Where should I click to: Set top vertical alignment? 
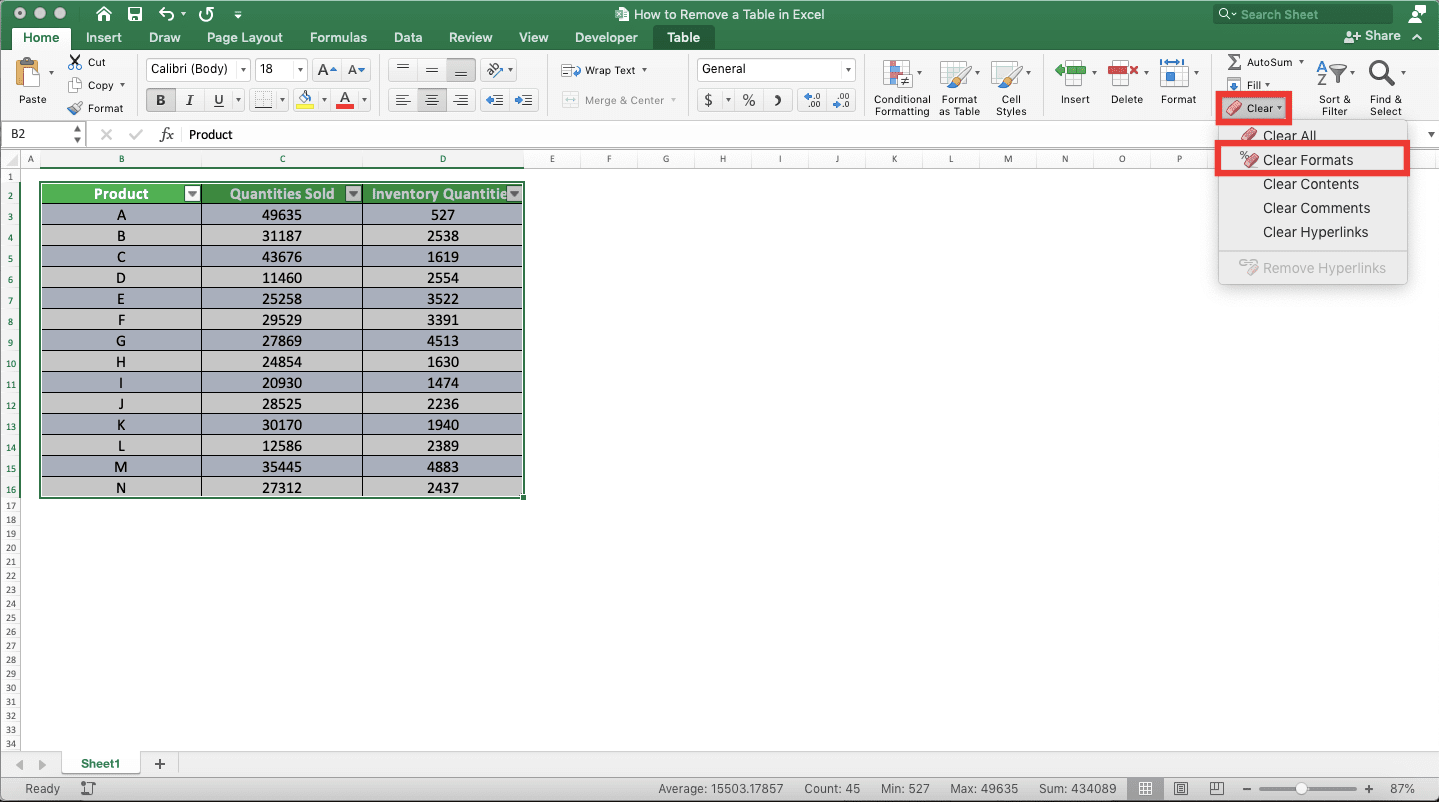(402, 70)
